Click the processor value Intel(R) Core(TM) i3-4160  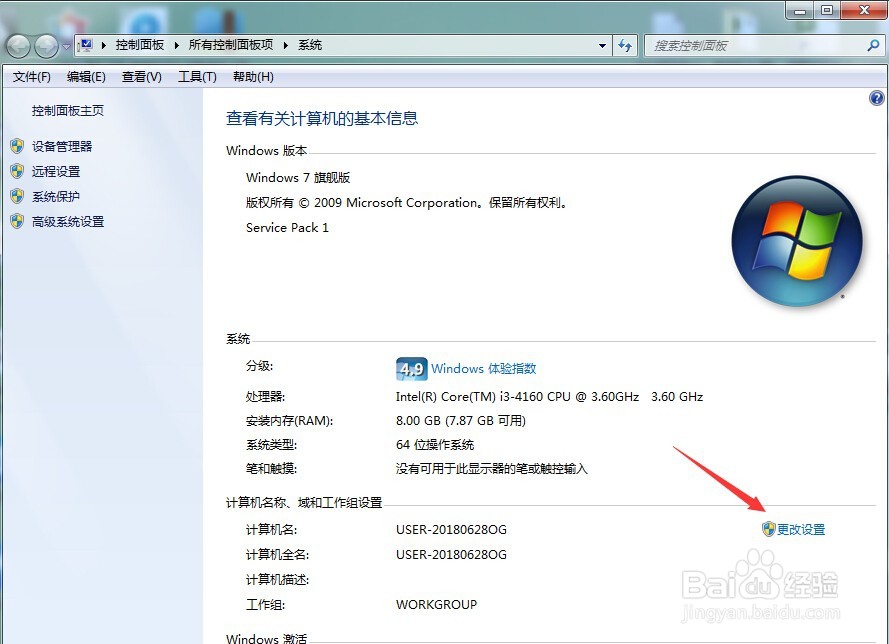[x=549, y=396]
